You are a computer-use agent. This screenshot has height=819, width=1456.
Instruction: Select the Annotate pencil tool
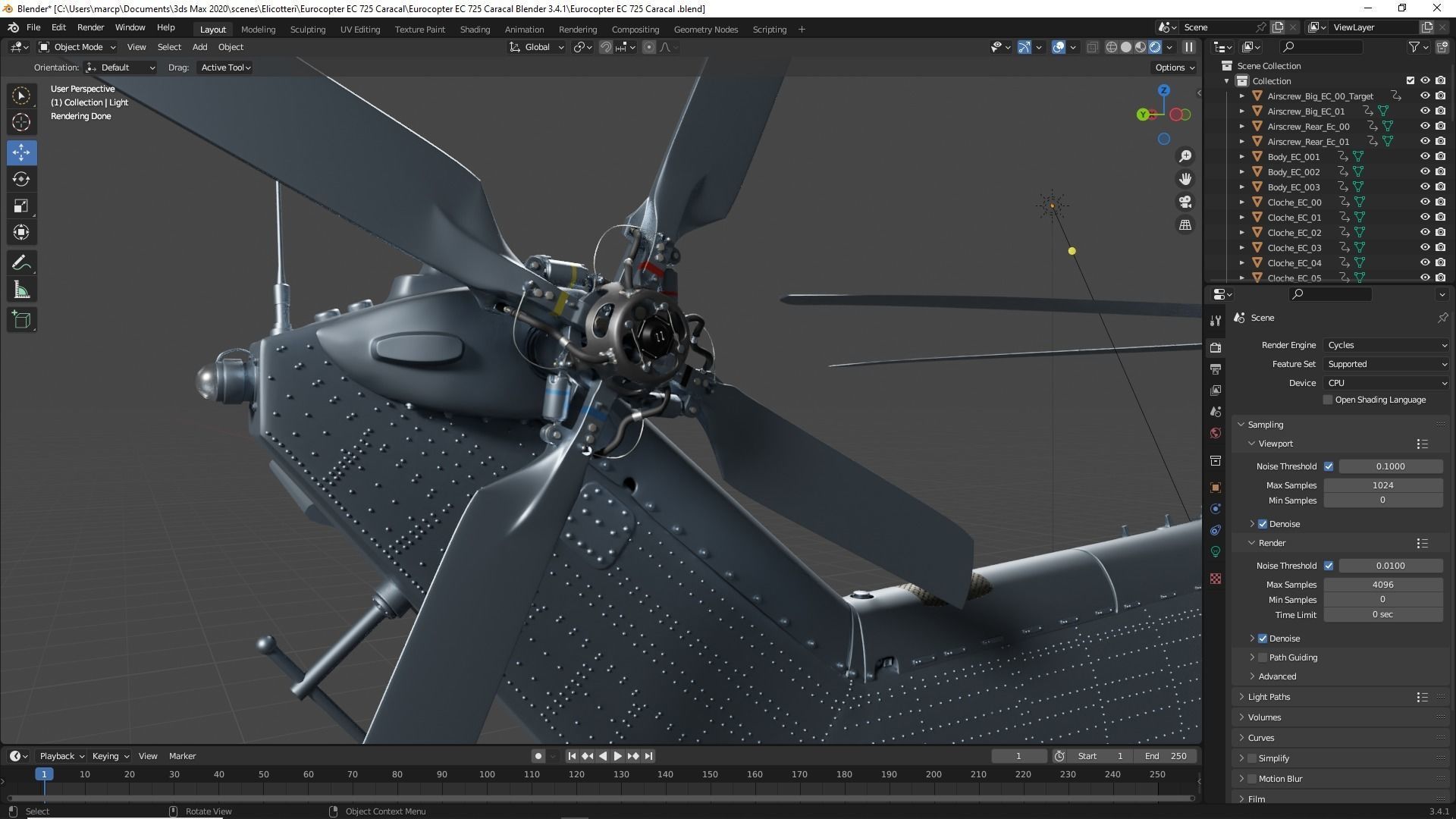click(21, 263)
